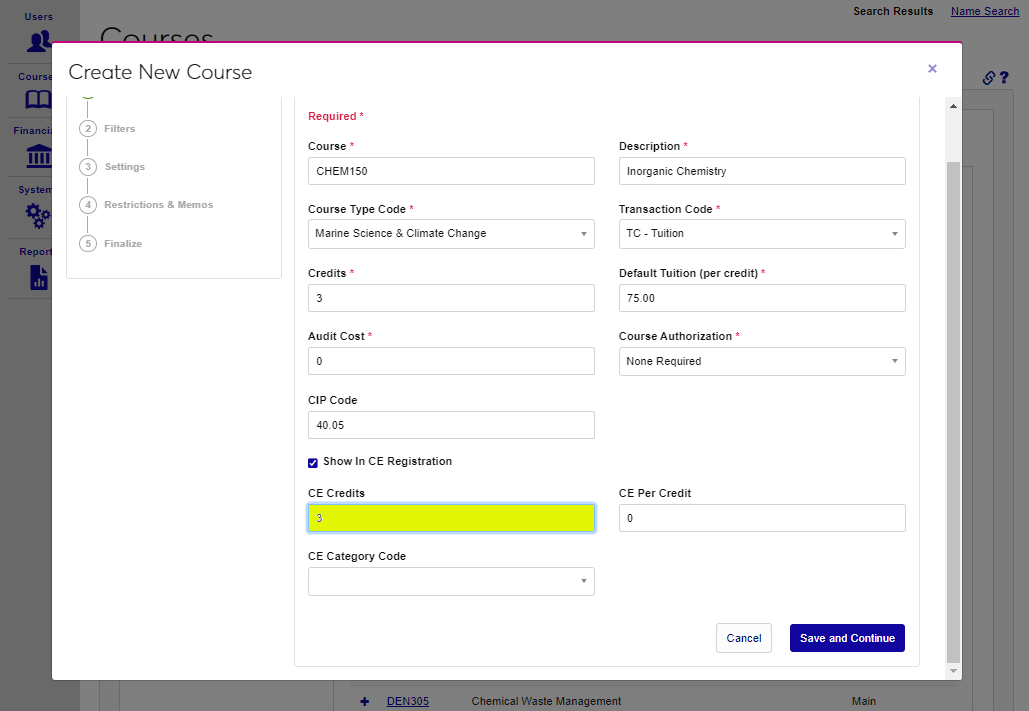Go to the Filters step
Image resolution: width=1029 pixels, height=711 pixels.
coord(119,129)
